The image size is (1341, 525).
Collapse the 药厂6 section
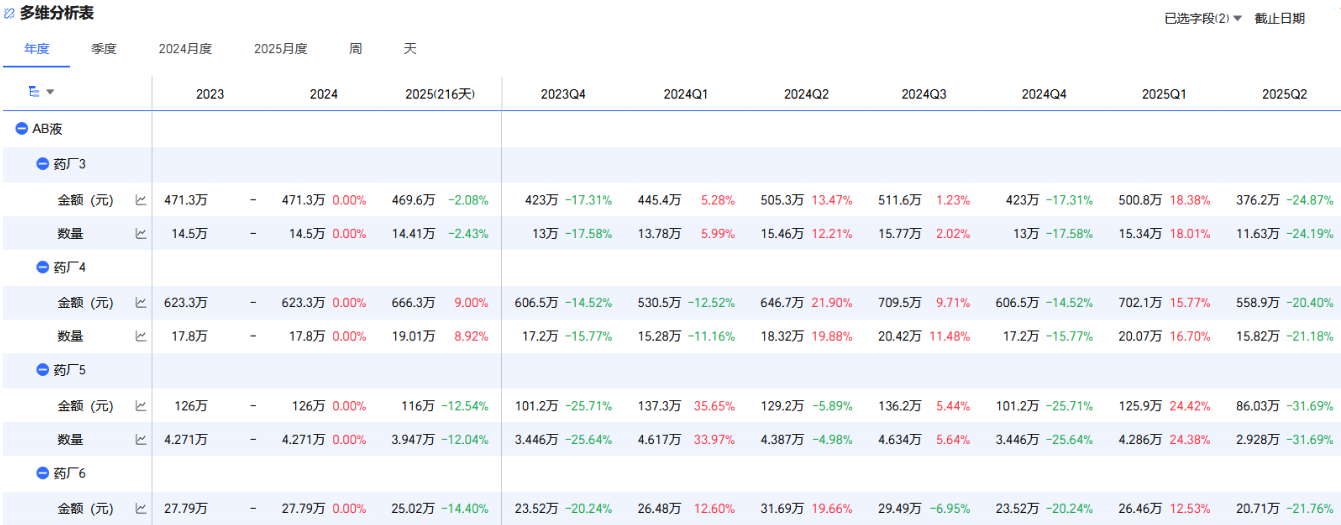[x=43, y=474]
